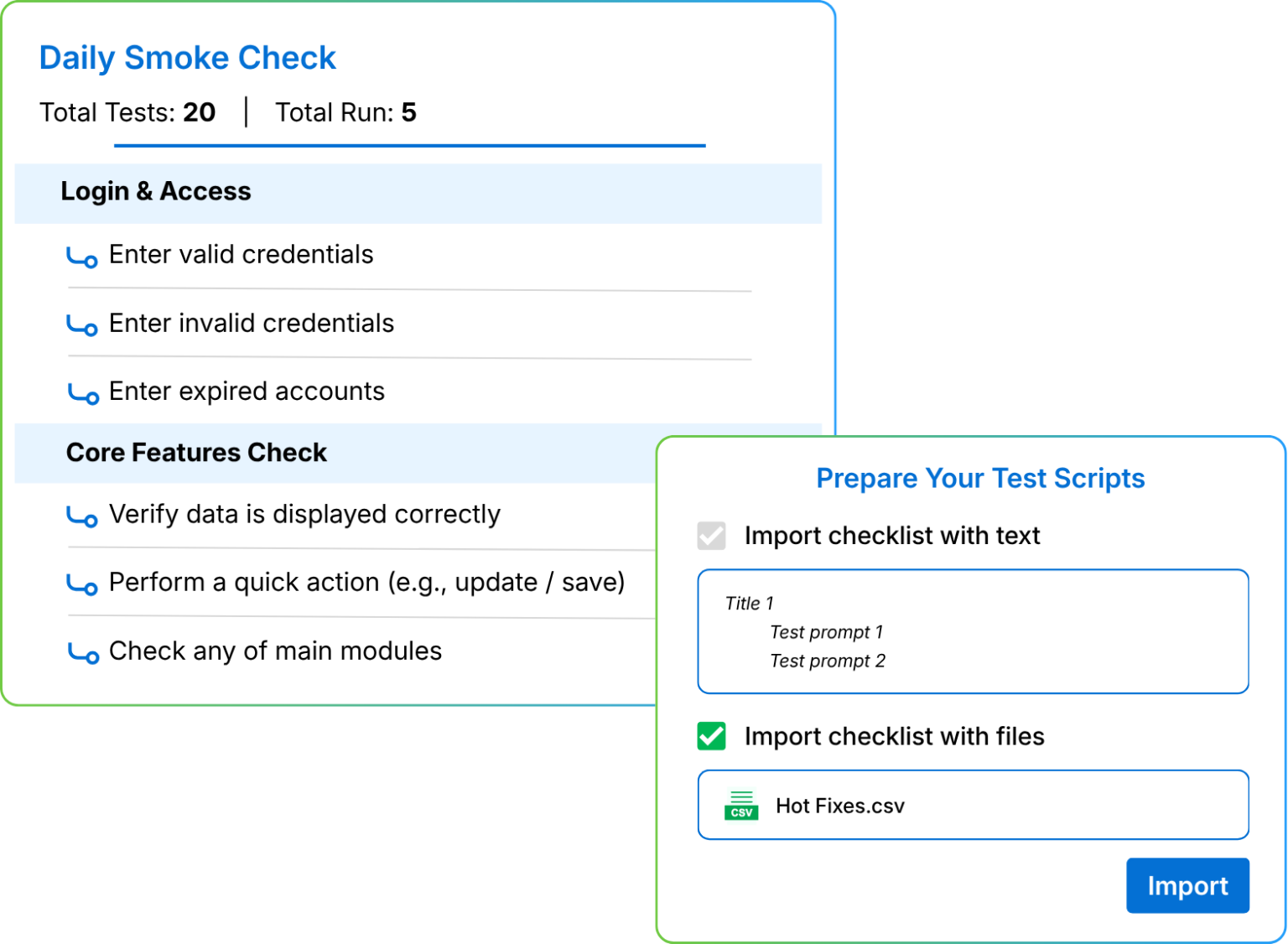The width and height of the screenshot is (1288, 944).
Task: Click step icon beside Enter invalid credentials
Action: click(82, 326)
